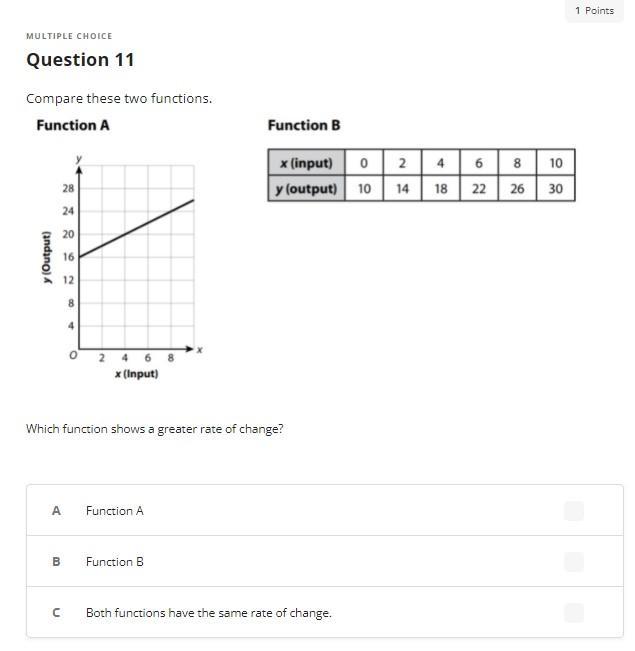Select the letter B option label
635x651 pixels.
tap(56, 562)
